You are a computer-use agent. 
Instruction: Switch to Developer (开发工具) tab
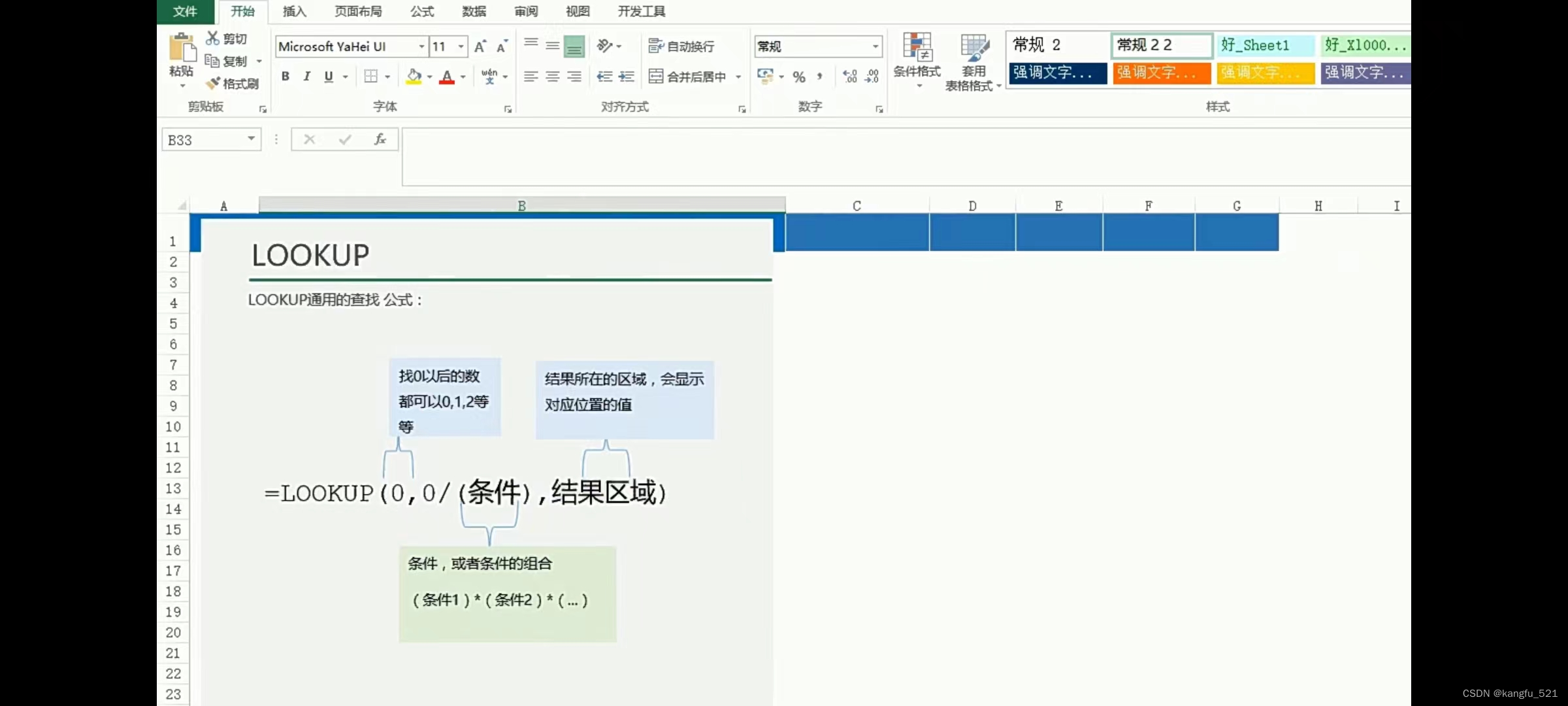coord(642,11)
